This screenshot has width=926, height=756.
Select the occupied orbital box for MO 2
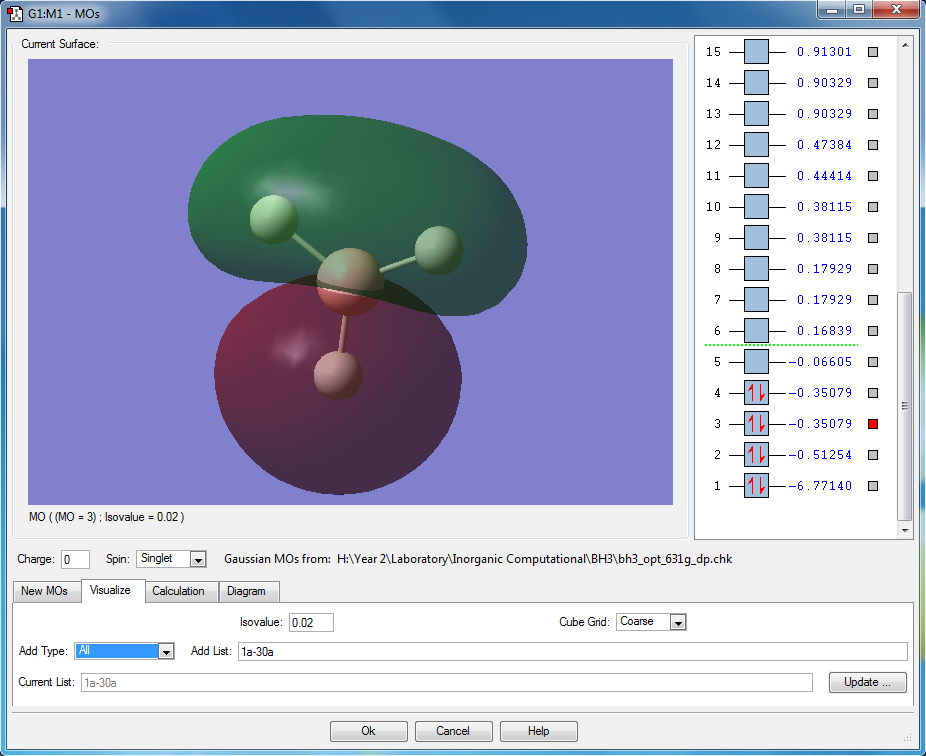point(756,455)
